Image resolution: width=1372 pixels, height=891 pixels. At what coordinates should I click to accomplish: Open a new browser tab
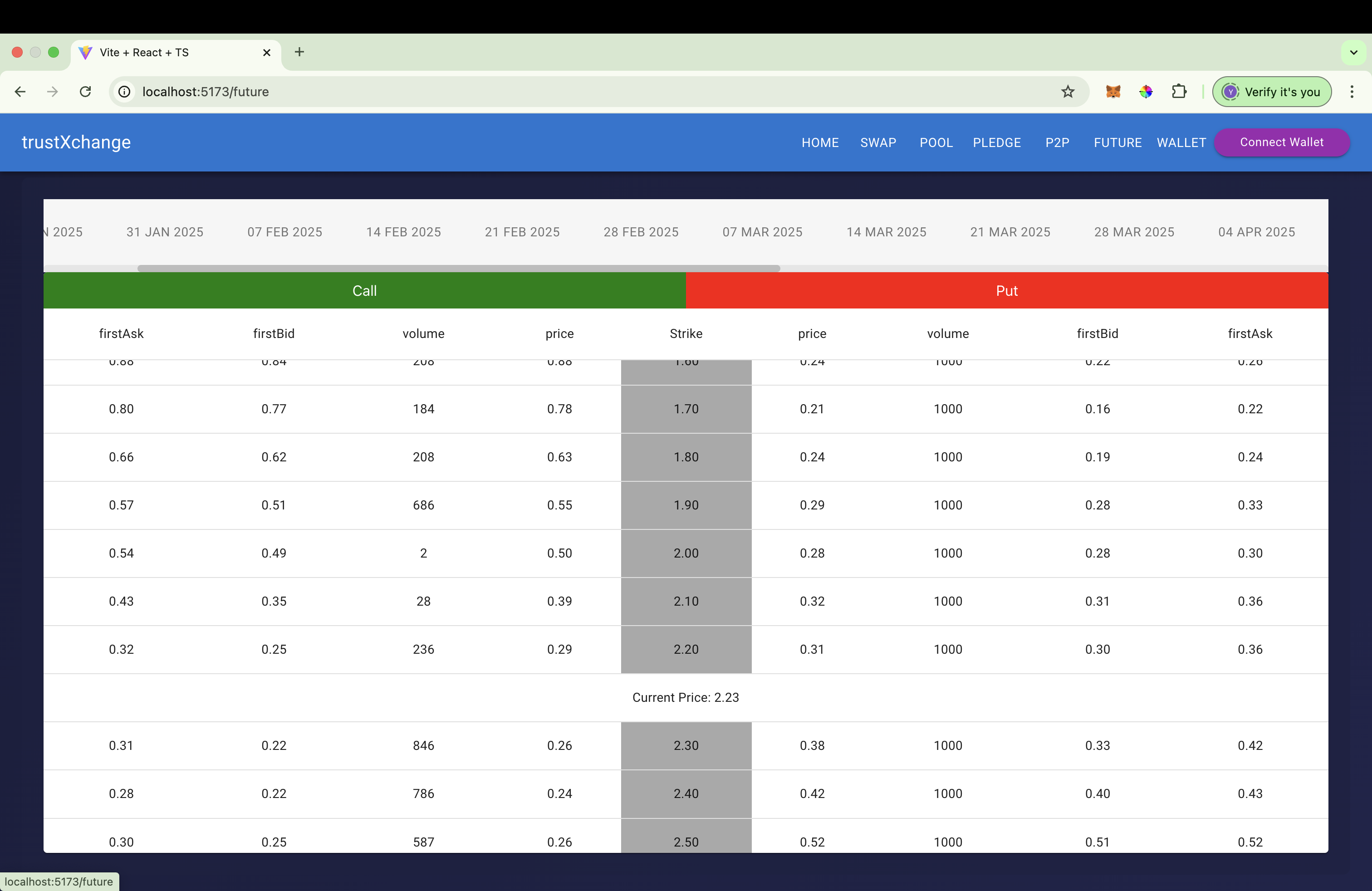tap(299, 52)
